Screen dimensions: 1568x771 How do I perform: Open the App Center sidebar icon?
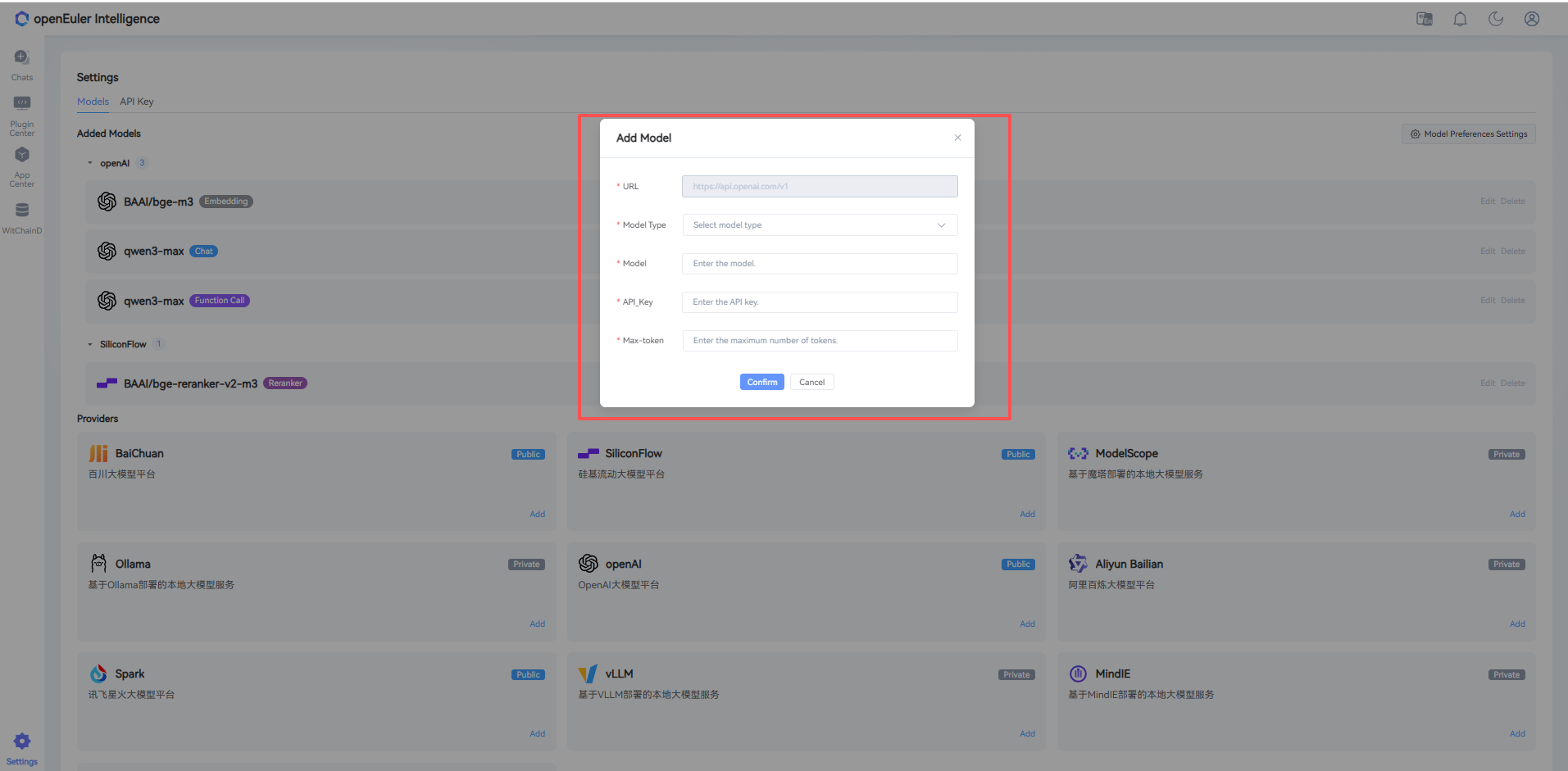22,155
